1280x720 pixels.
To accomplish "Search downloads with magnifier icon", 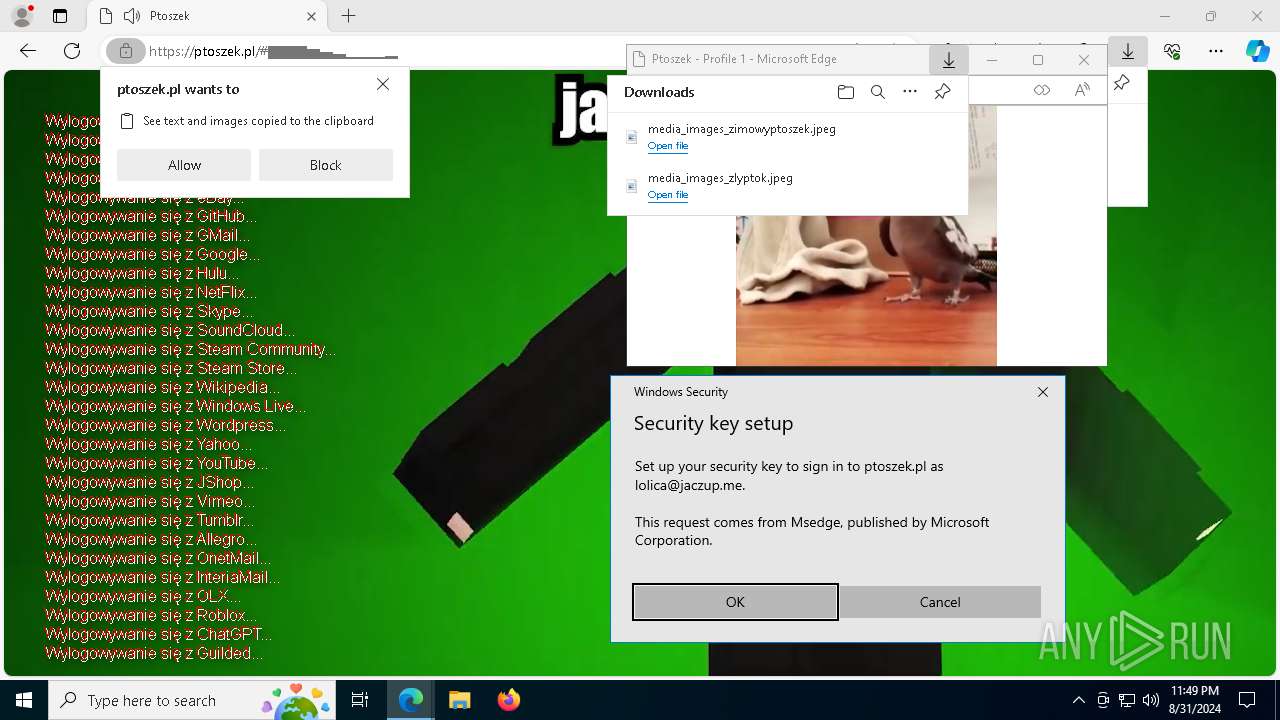I will pos(878,92).
